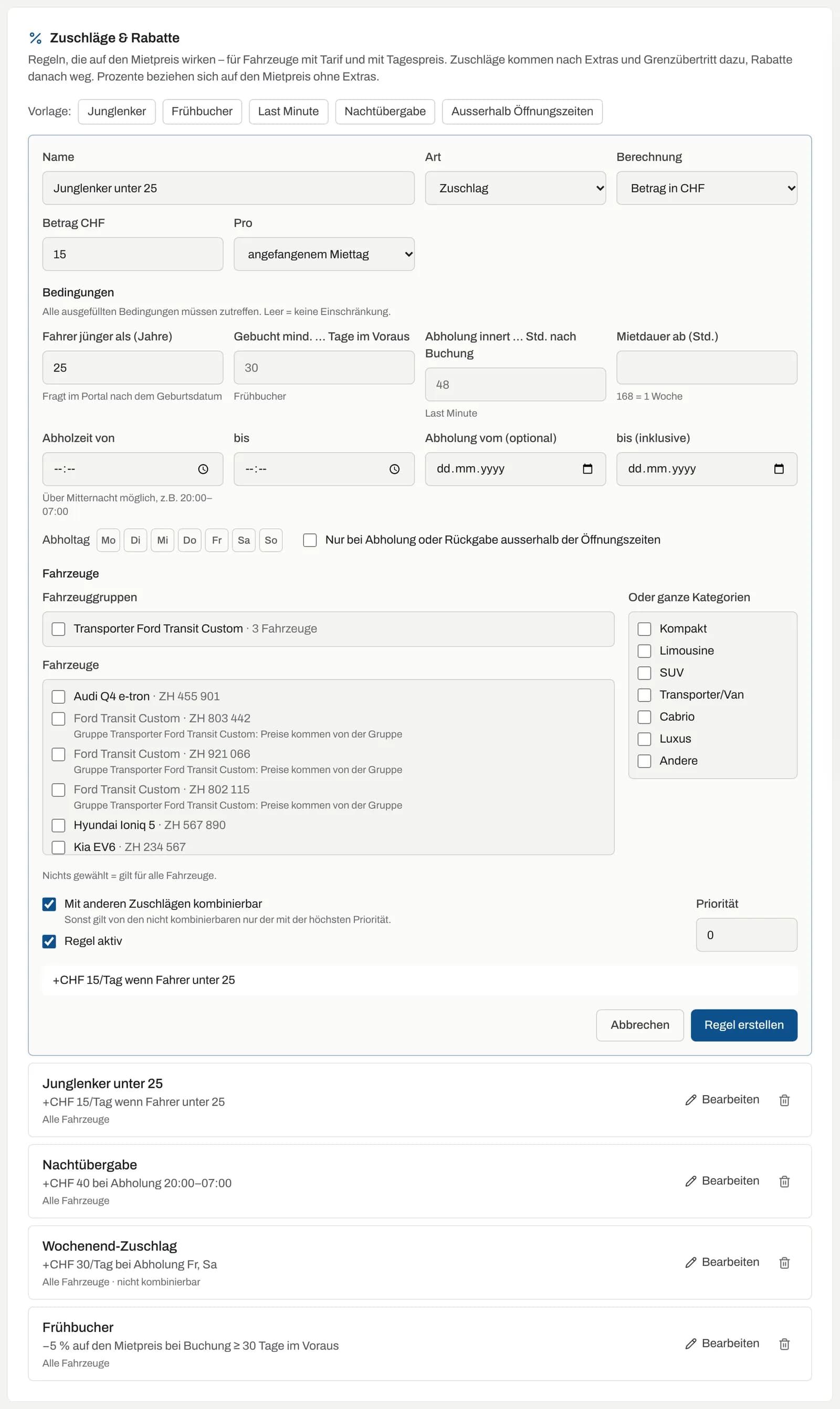Screen dimensions: 840x1409
Task: Open calendar picker for bis (inklusive)
Action: click(x=779, y=469)
